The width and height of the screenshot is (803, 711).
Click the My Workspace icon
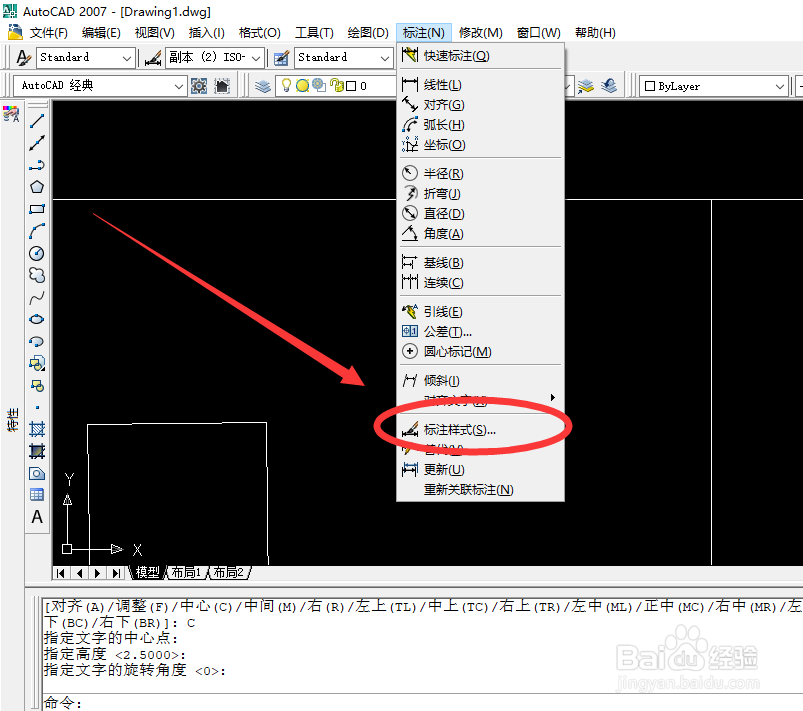(222, 86)
